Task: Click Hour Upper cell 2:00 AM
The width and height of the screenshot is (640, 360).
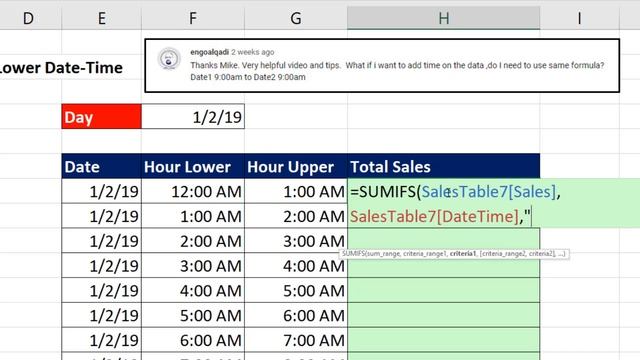Action: [x=296, y=216]
